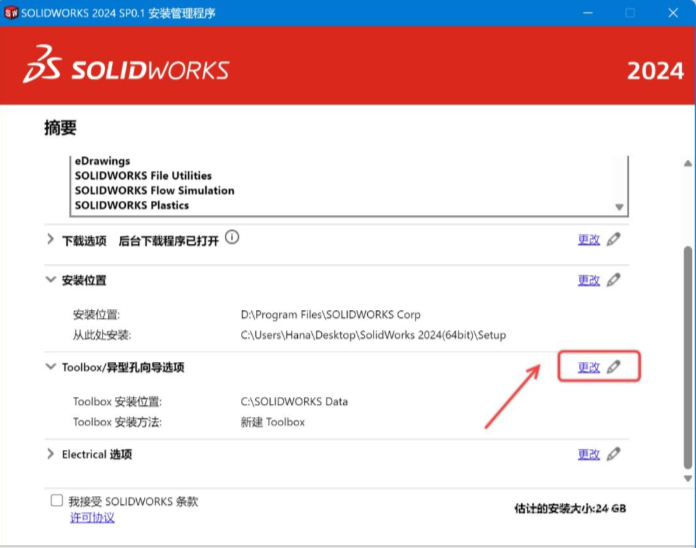696x548 pixels.
Task: Click the pencil icon beside 安装位置
Action: [x=613, y=280]
